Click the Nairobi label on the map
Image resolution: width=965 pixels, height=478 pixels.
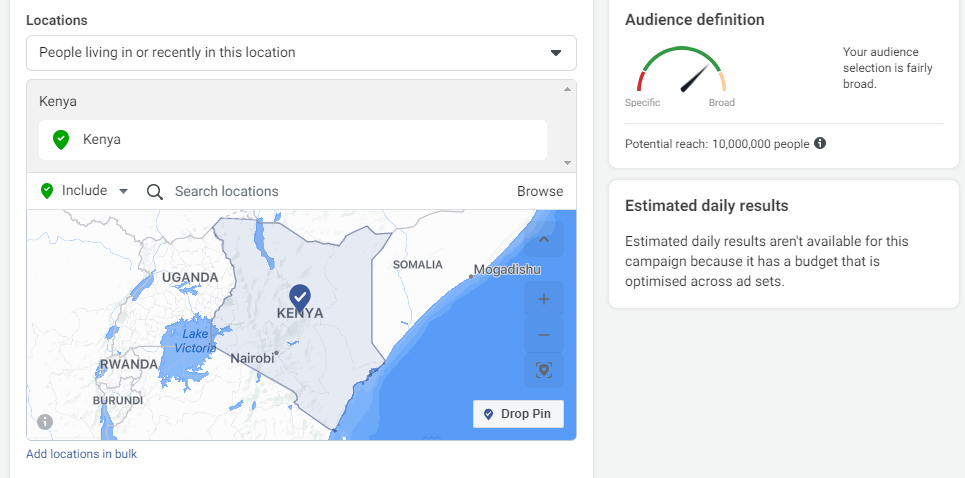click(252, 358)
